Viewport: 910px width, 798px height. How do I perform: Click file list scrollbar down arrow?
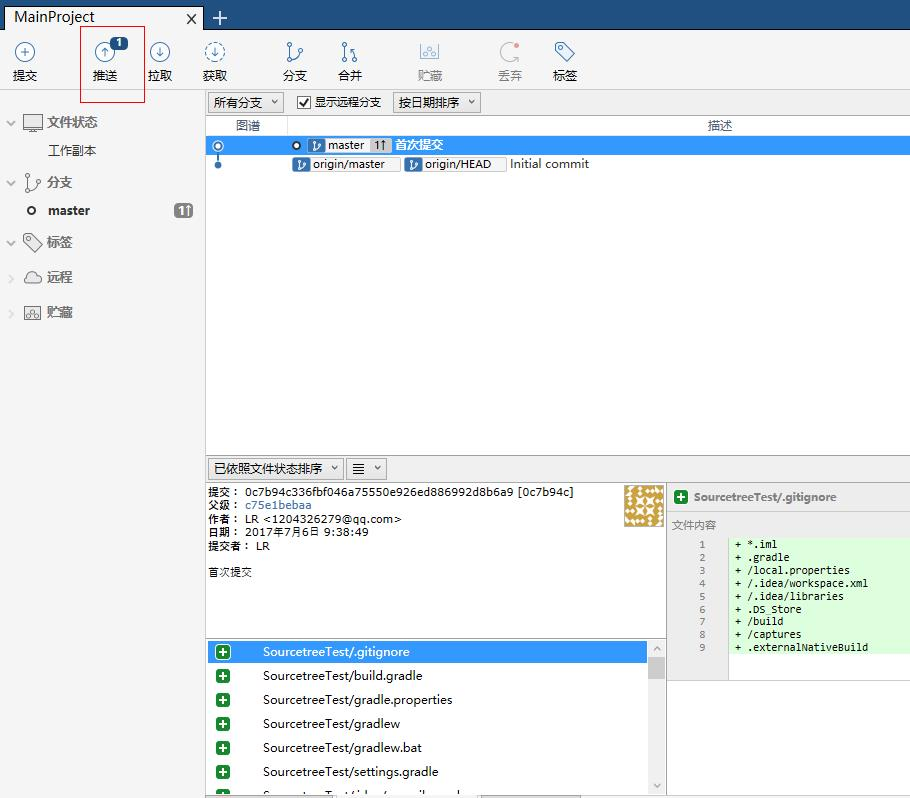[657, 785]
